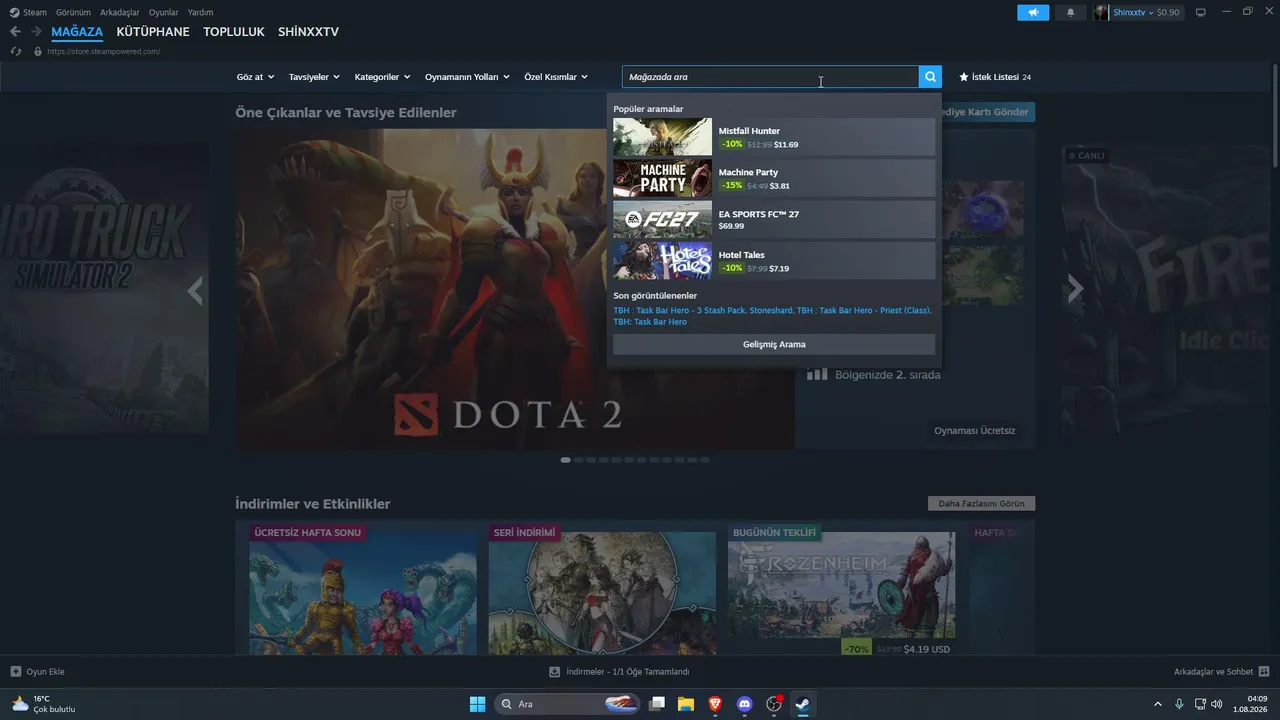
Task: Switch to the MAĞAZA tab
Action: [77, 32]
